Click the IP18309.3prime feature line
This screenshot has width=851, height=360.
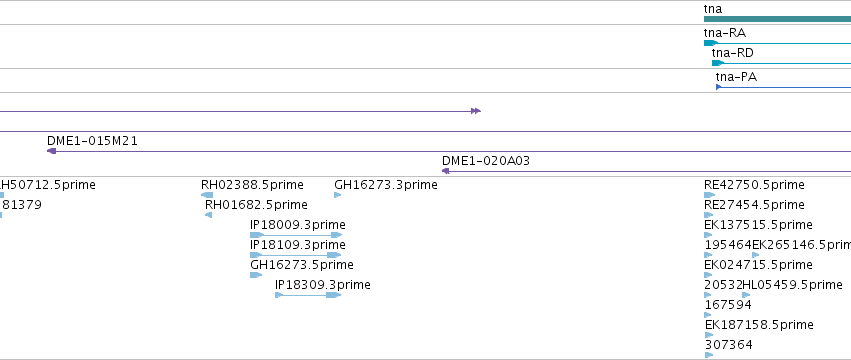pos(308,295)
